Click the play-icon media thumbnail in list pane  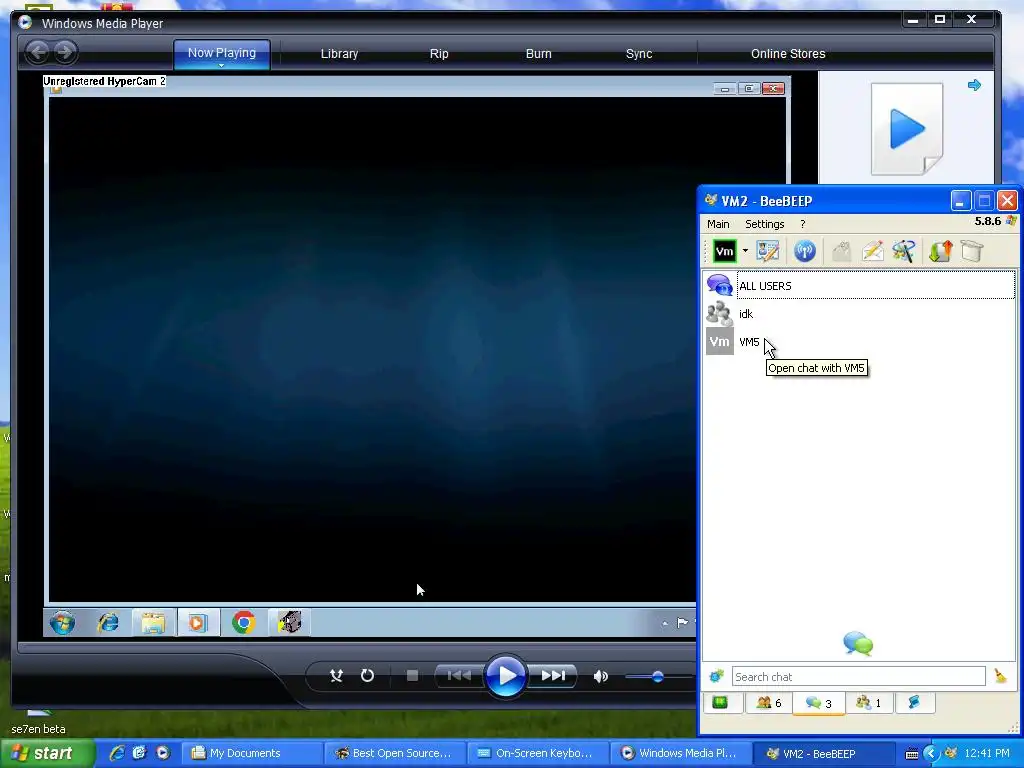click(x=906, y=129)
